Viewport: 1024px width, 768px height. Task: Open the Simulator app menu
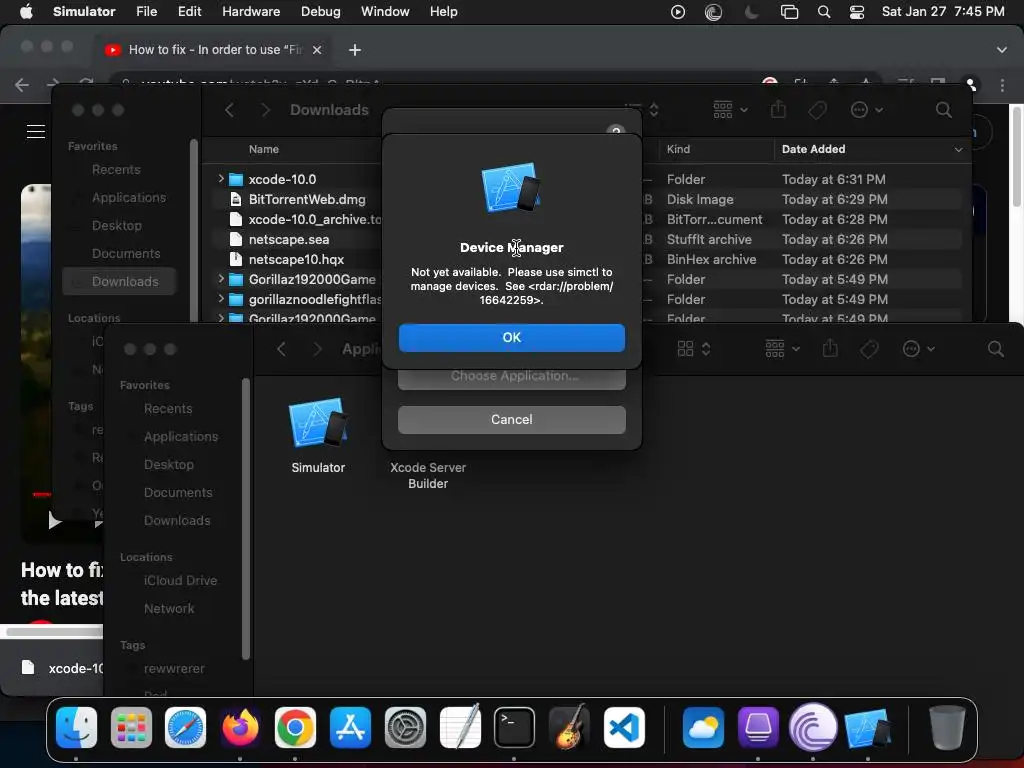point(84,12)
